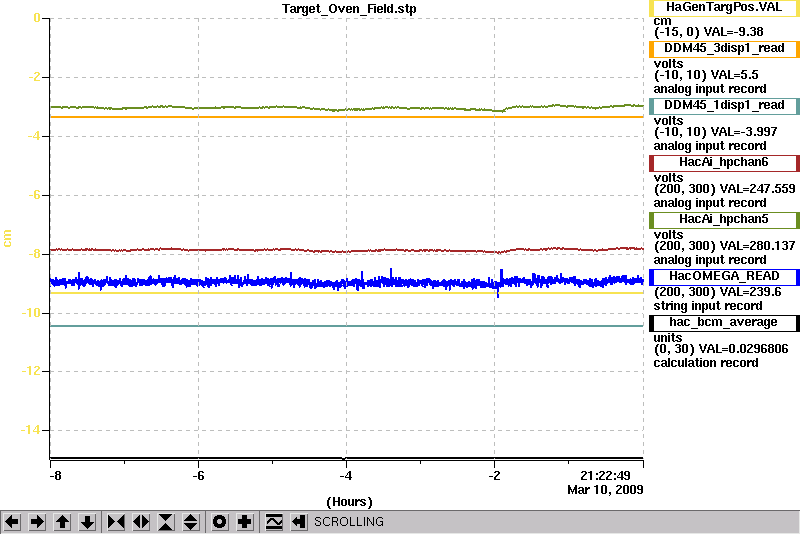Click the Mar 10, 2009 date

point(605,490)
